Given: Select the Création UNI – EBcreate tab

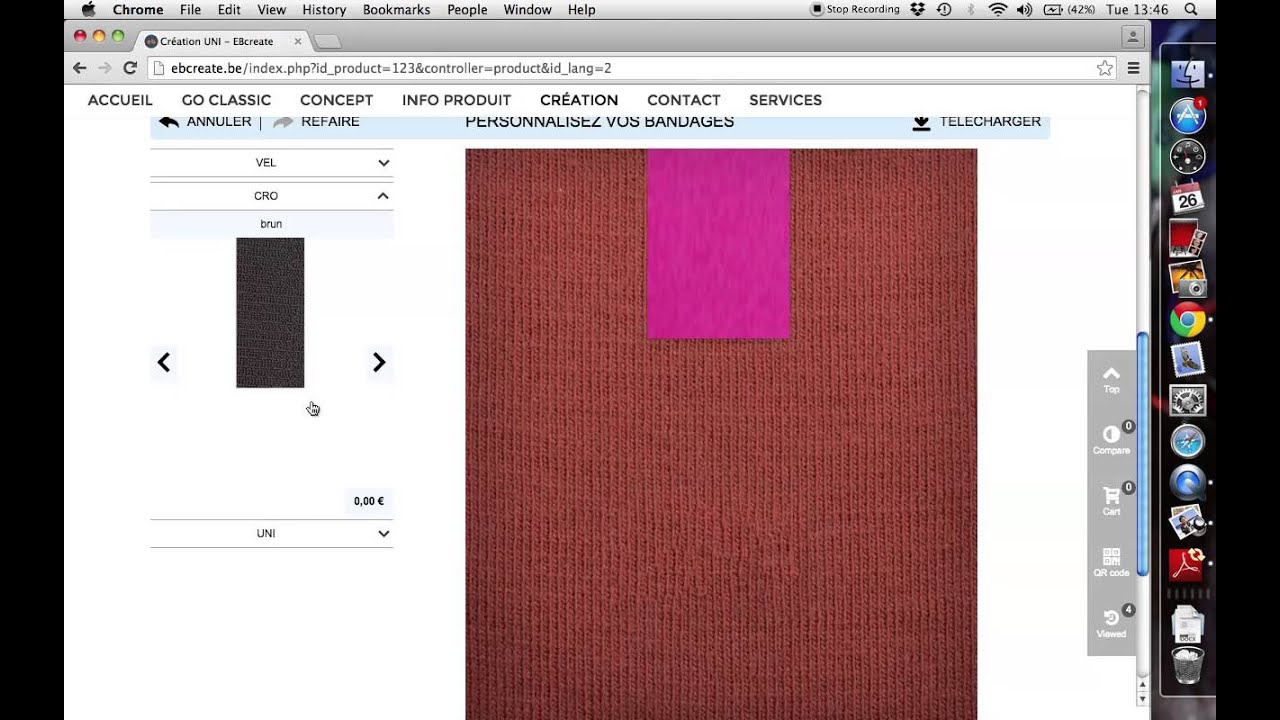Looking at the screenshot, I should (x=223, y=41).
